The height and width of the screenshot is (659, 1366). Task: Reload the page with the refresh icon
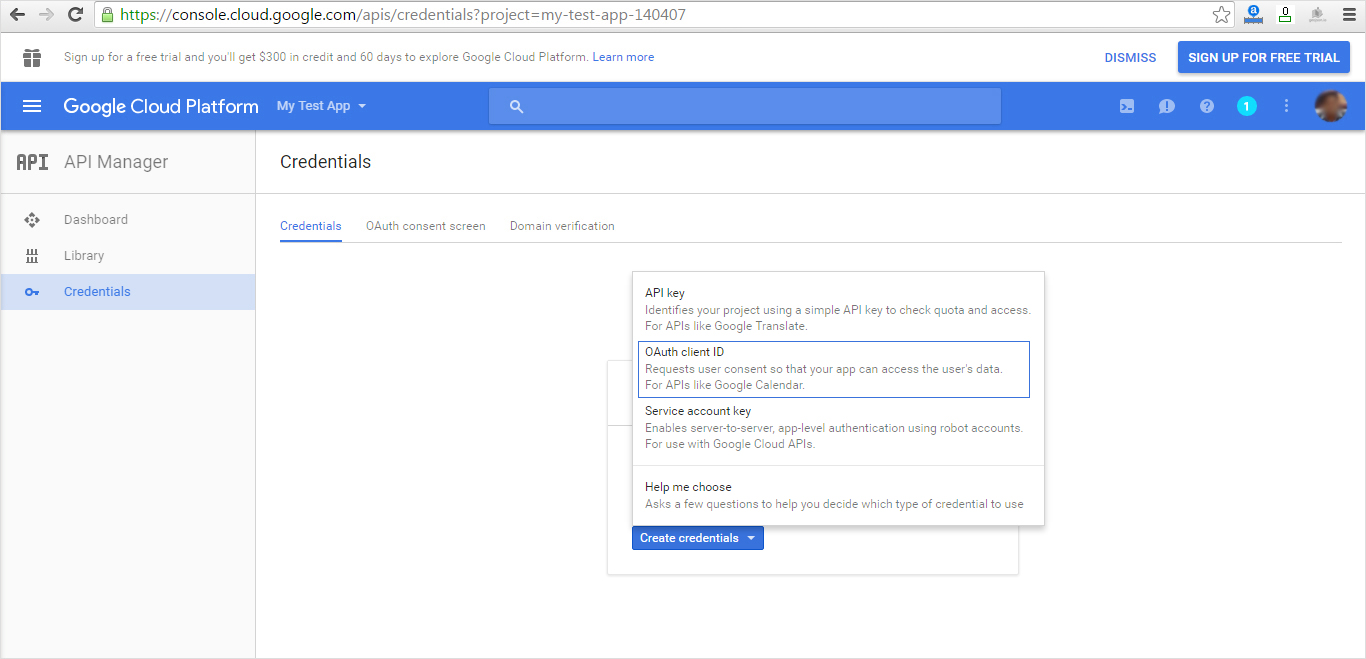(x=75, y=15)
